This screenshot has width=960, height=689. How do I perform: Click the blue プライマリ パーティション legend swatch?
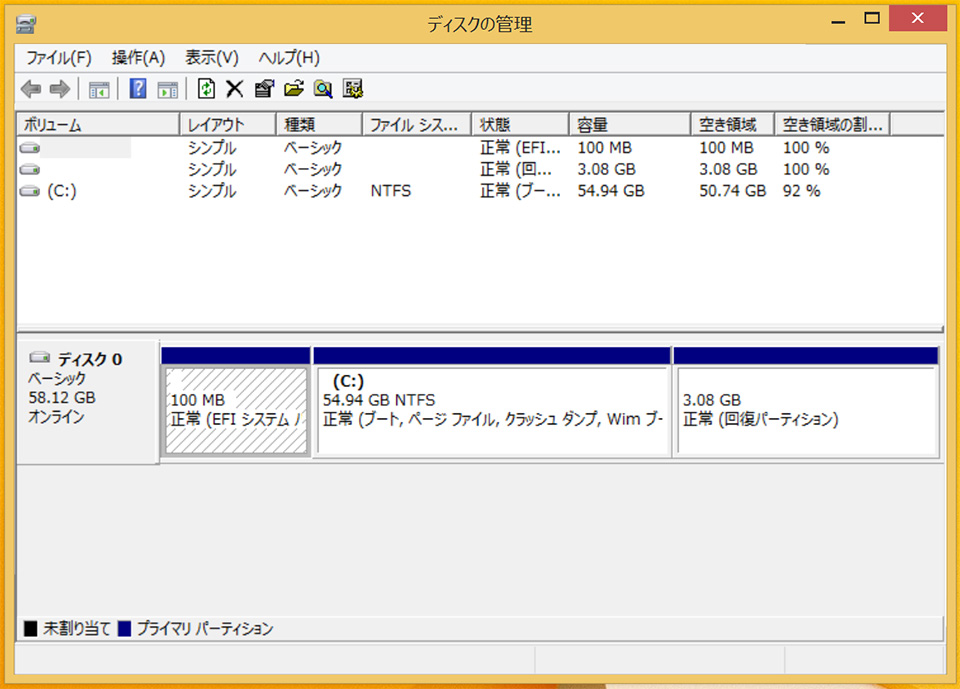coord(124,628)
